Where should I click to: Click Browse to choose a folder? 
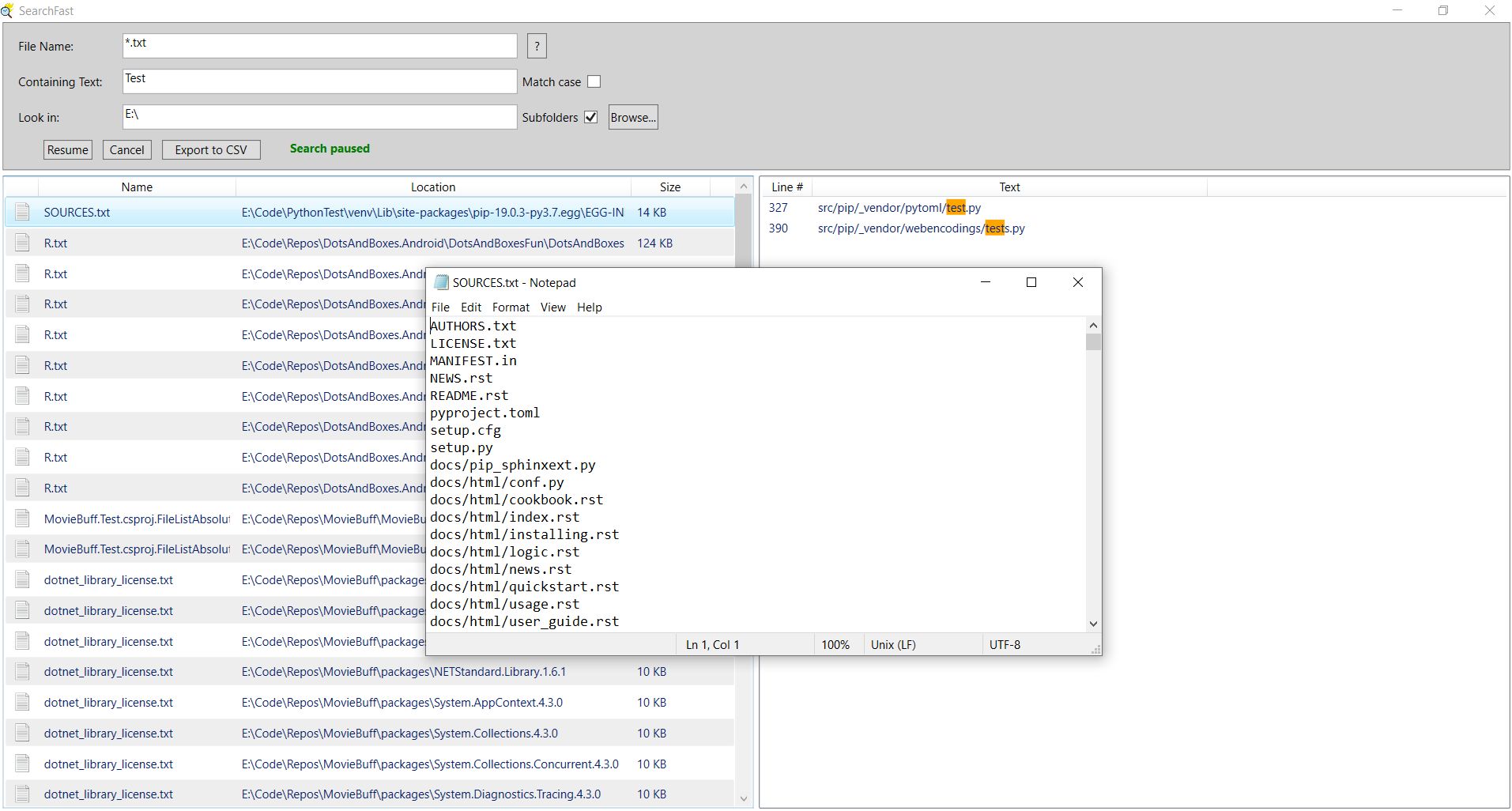pyautogui.click(x=633, y=117)
